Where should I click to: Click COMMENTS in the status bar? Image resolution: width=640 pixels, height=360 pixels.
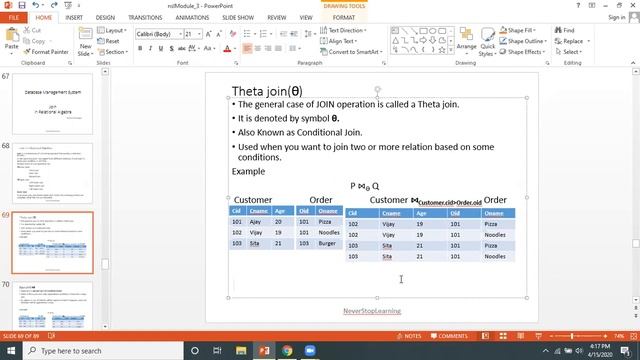[449, 336]
